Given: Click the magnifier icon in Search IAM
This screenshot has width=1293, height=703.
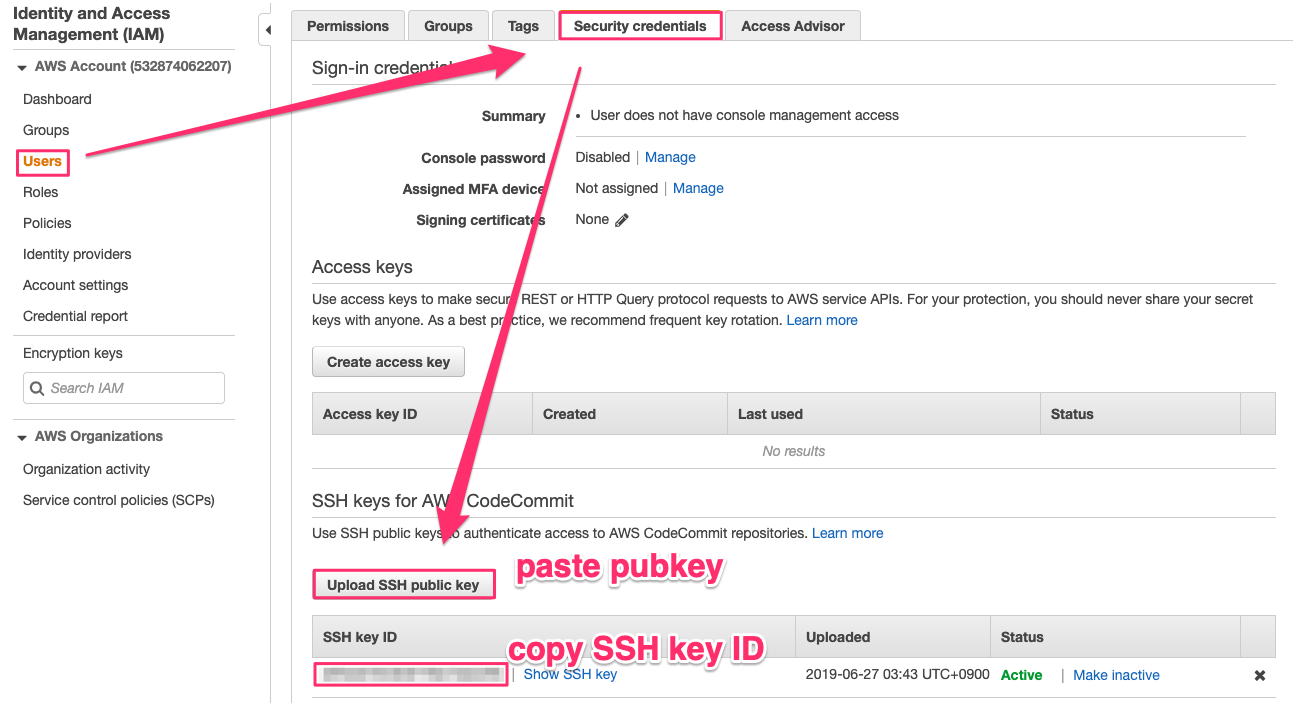Looking at the screenshot, I should pos(38,388).
